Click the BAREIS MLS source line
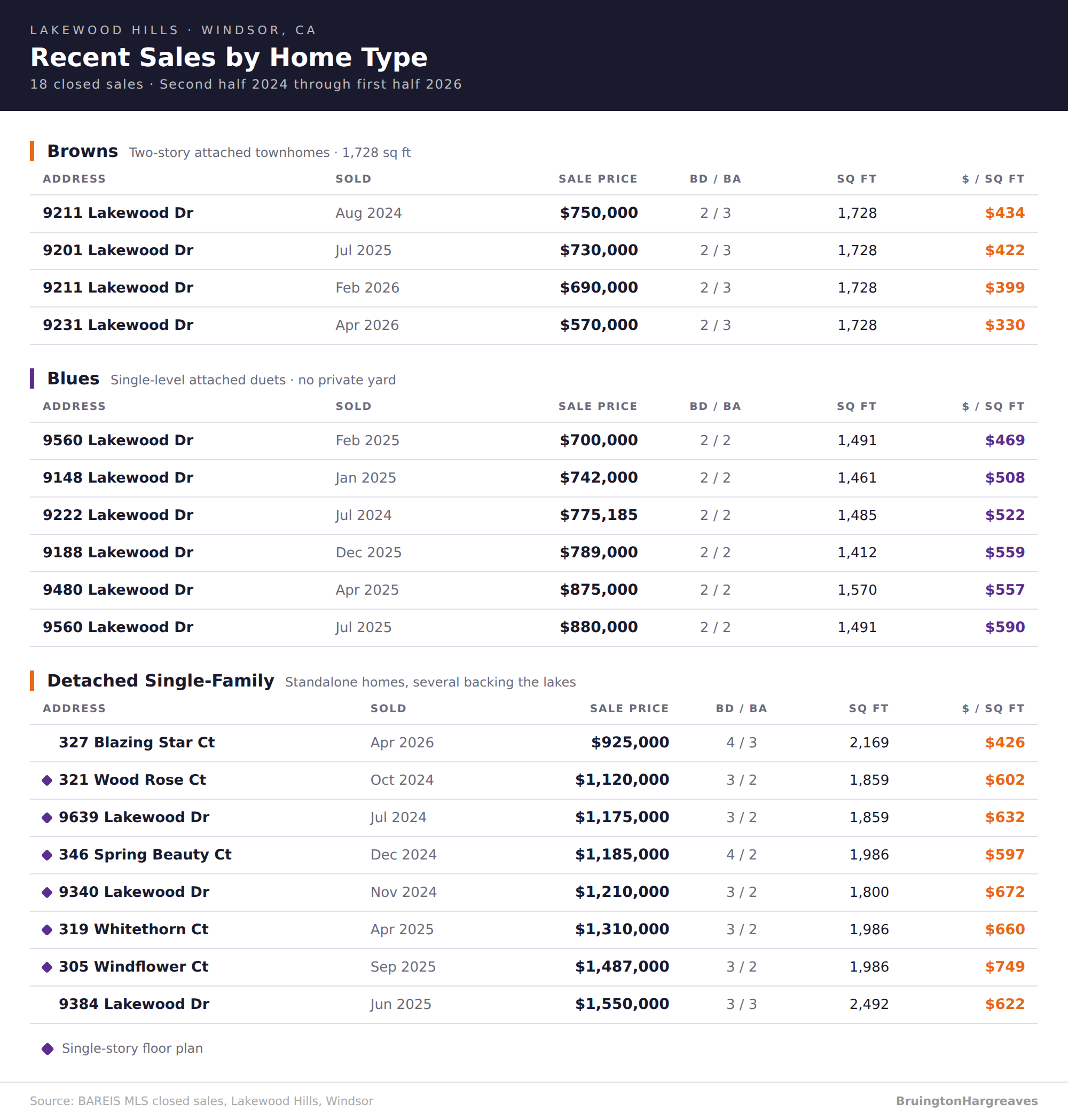This screenshot has height=1120, width=1068. pyautogui.click(x=201, y=1101)
